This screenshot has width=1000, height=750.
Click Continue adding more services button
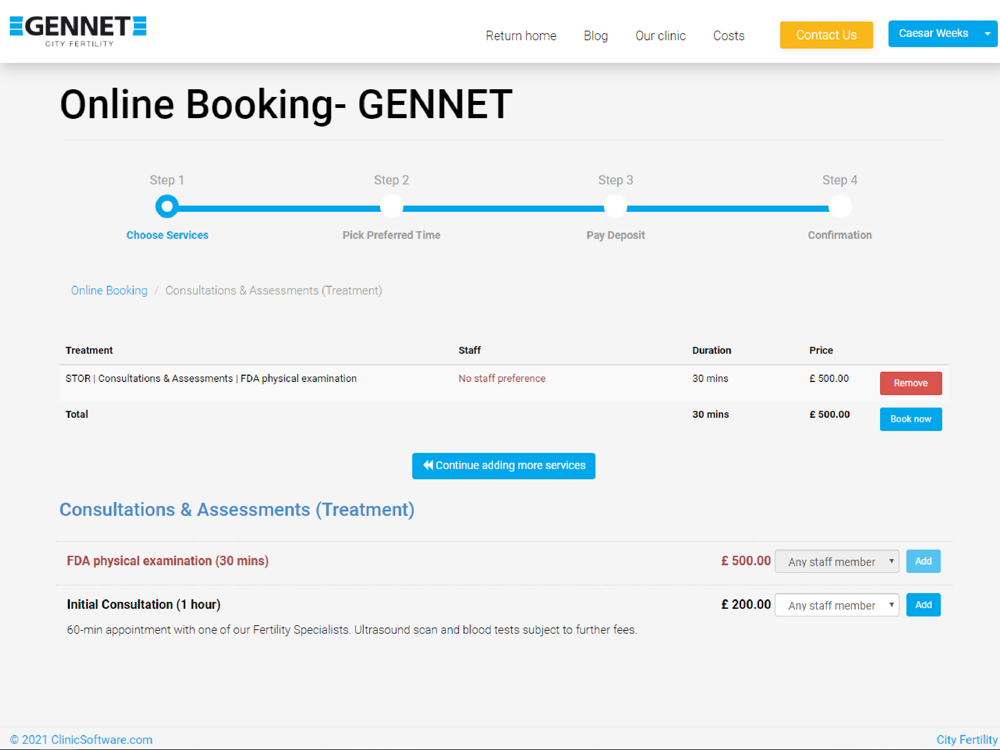coord(504,466)
